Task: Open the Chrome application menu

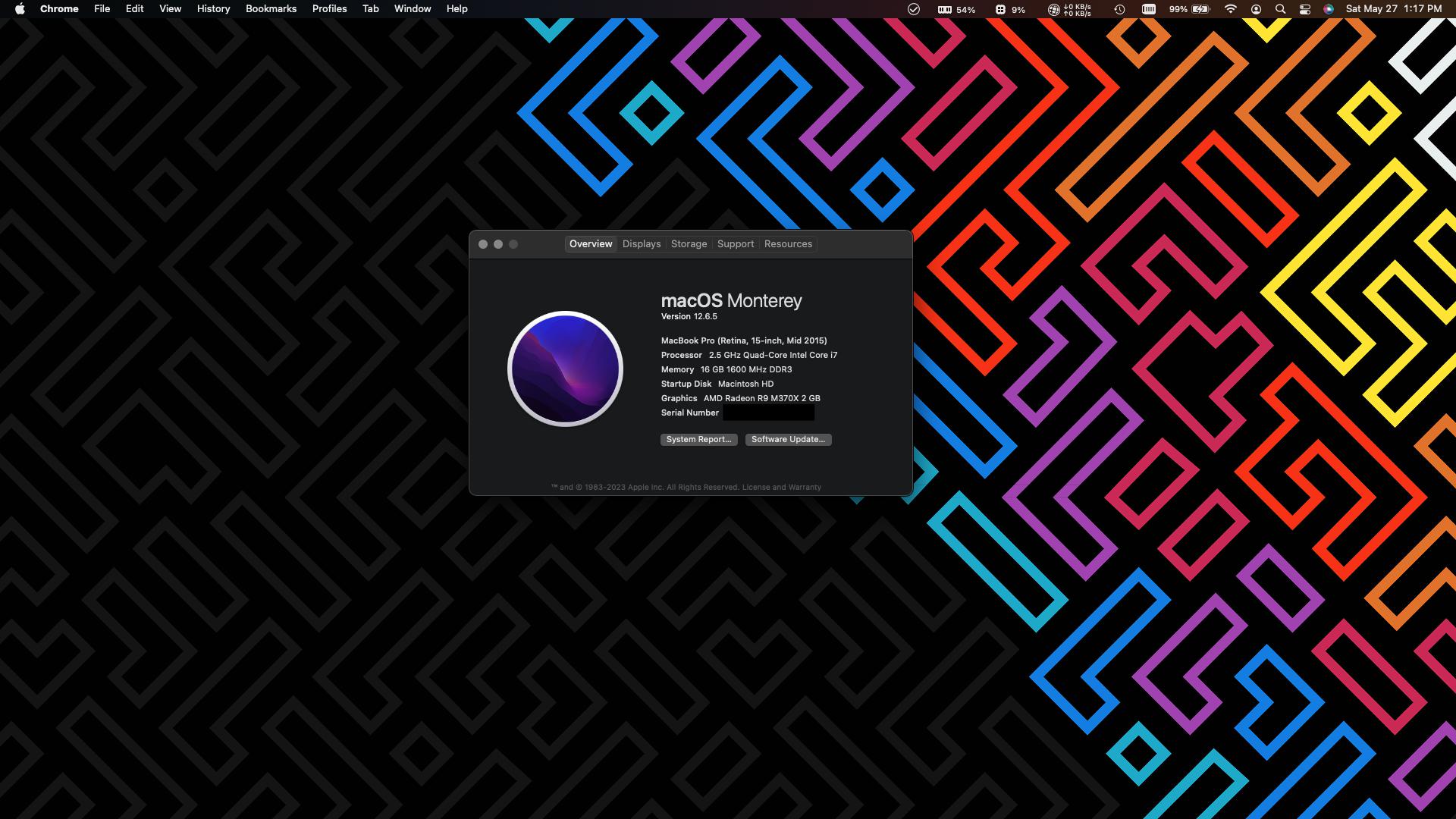Action: click(59, 9)
